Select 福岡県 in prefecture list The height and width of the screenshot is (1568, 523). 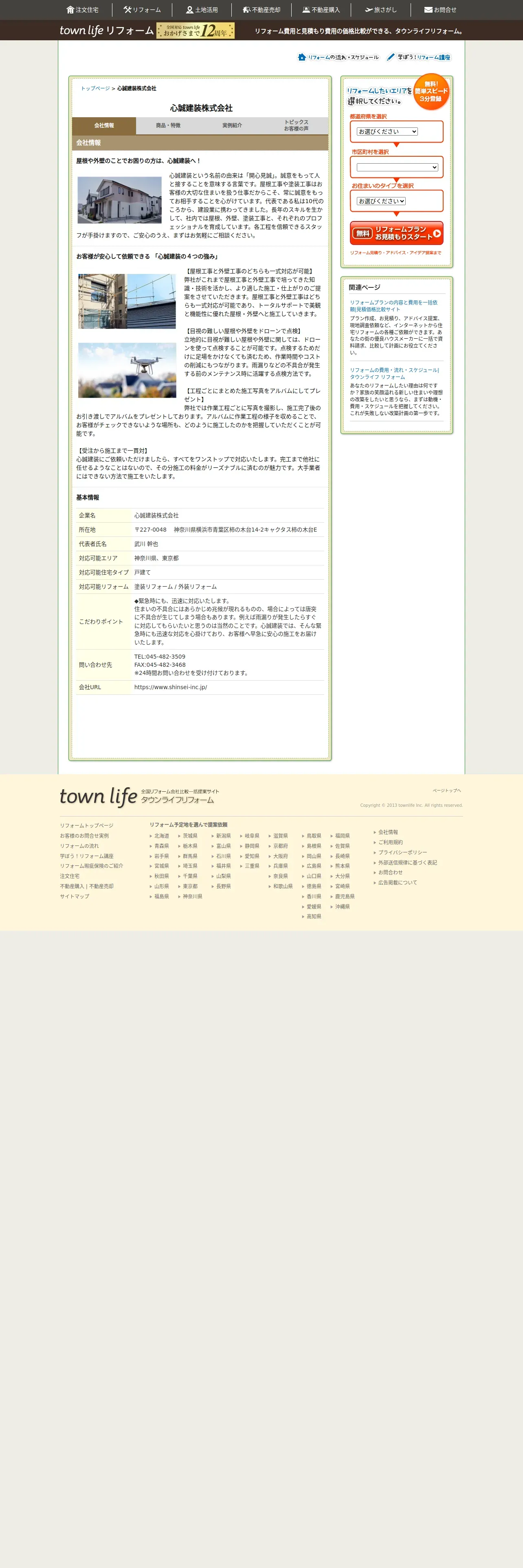(342, 836)
